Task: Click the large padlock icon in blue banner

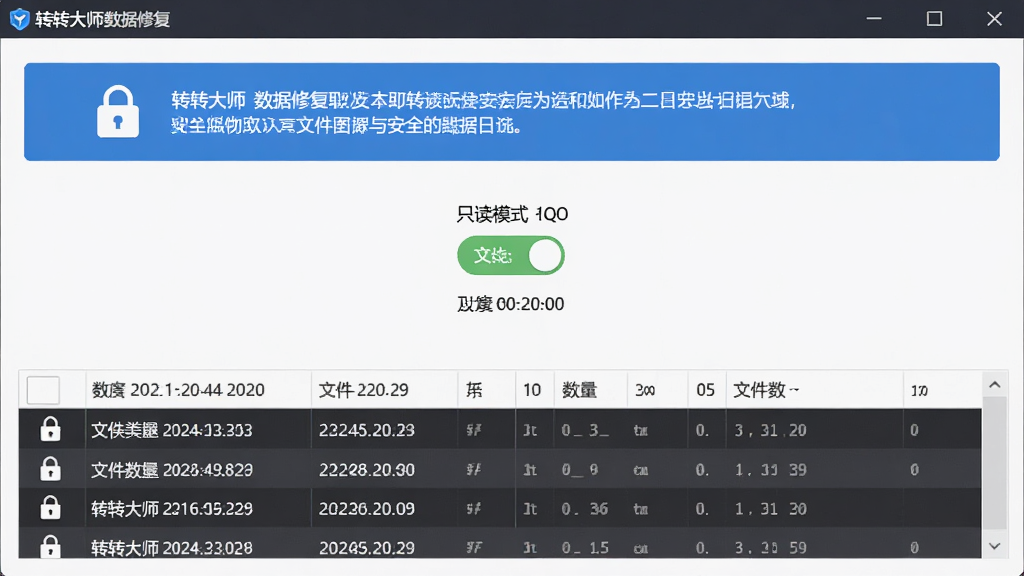Action: point(118,112)
